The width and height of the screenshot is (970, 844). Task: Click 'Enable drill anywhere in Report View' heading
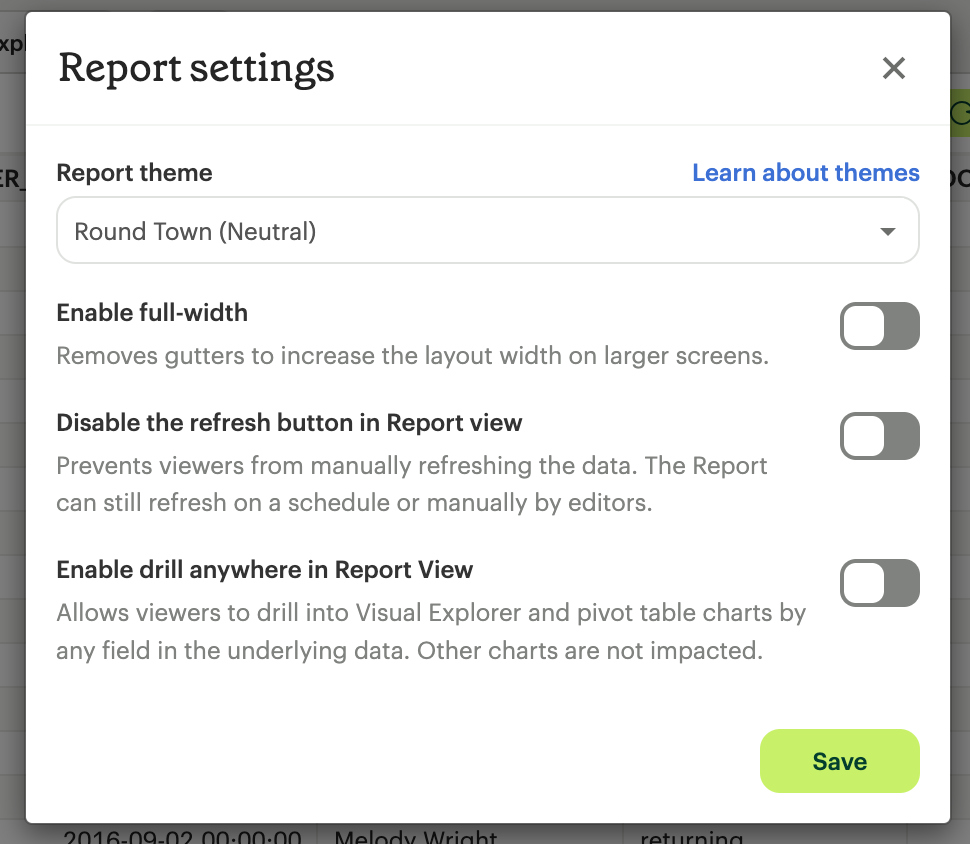(265, 570)
